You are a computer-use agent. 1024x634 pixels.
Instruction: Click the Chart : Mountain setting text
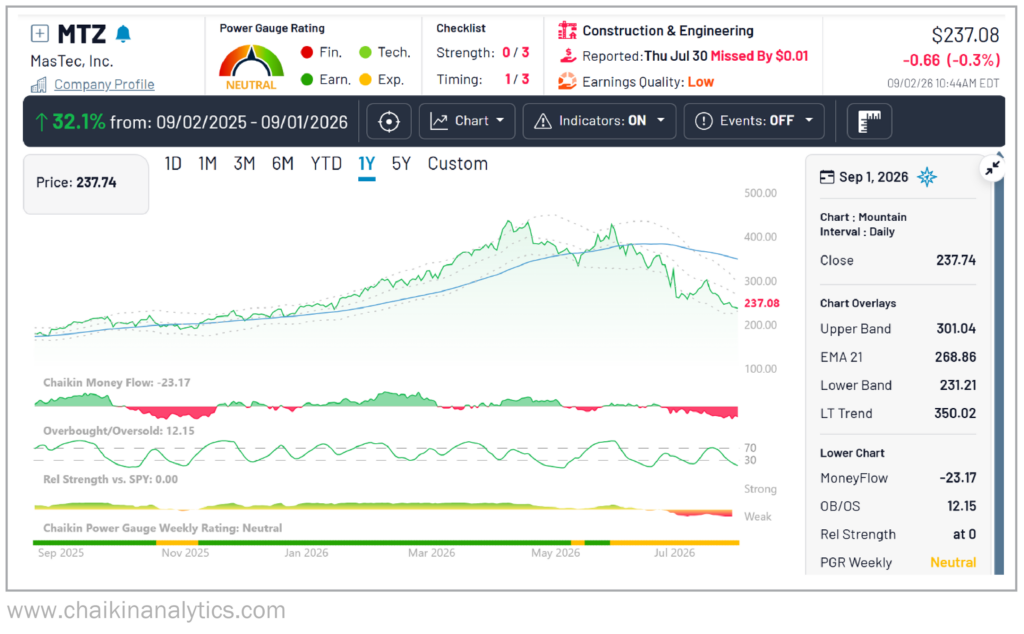tap(863, 217)
